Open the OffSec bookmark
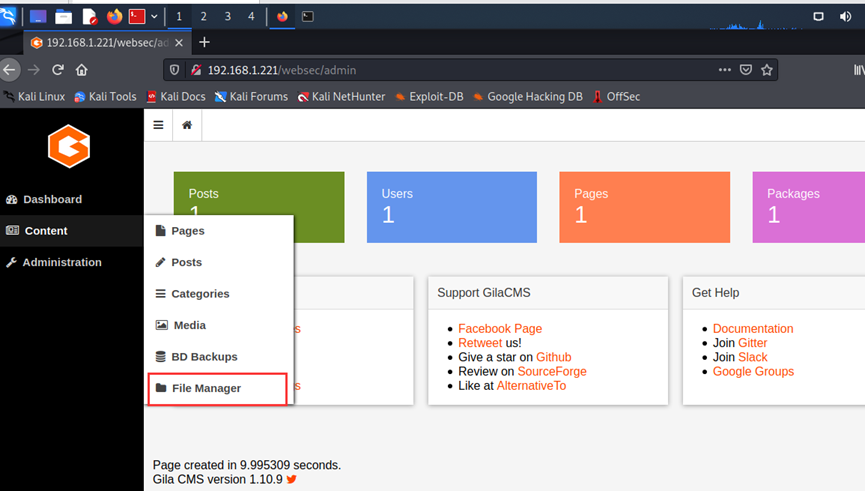Image resolution: width=865 pixels, height=491 pixels. (x=616, y=97)
